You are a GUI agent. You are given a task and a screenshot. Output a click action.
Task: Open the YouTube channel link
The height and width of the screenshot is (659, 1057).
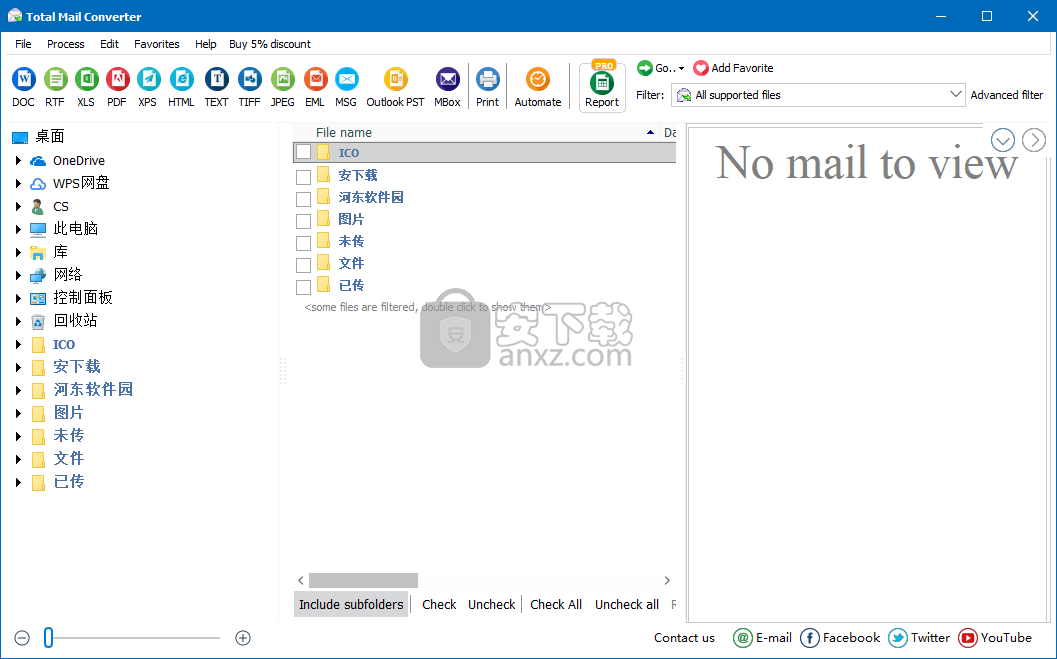(x=995, y=637)
